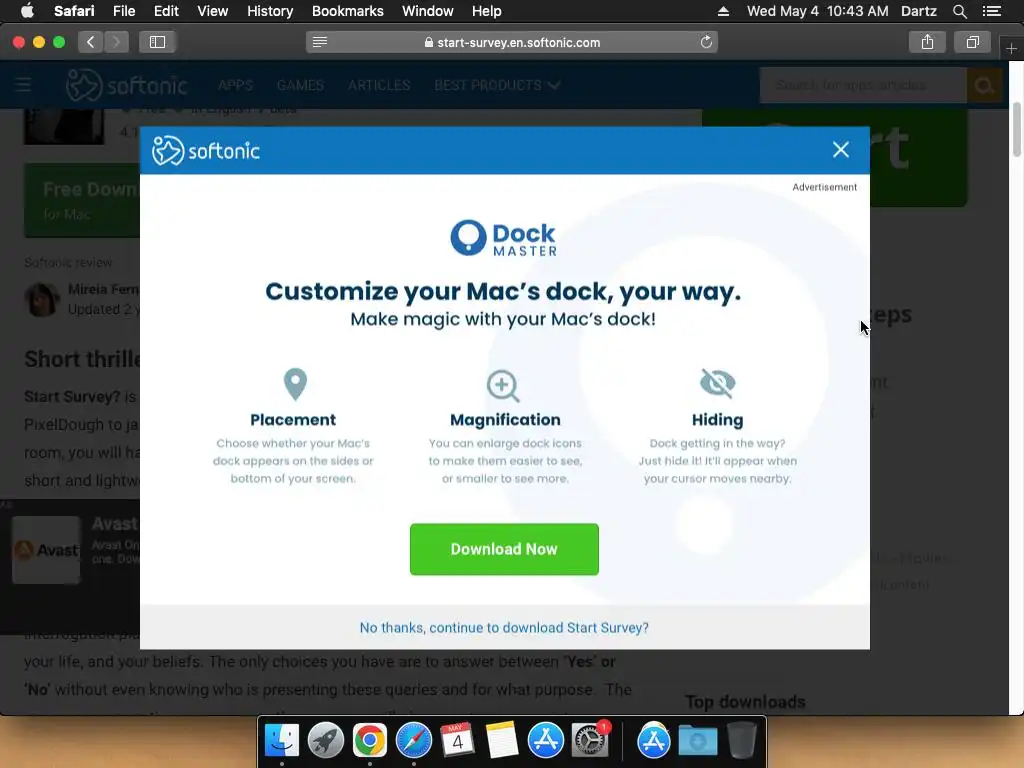Close the Softonic advertisement popup
The height and width of the screenshot is (768, 1024).
click(x=840, y=150)
